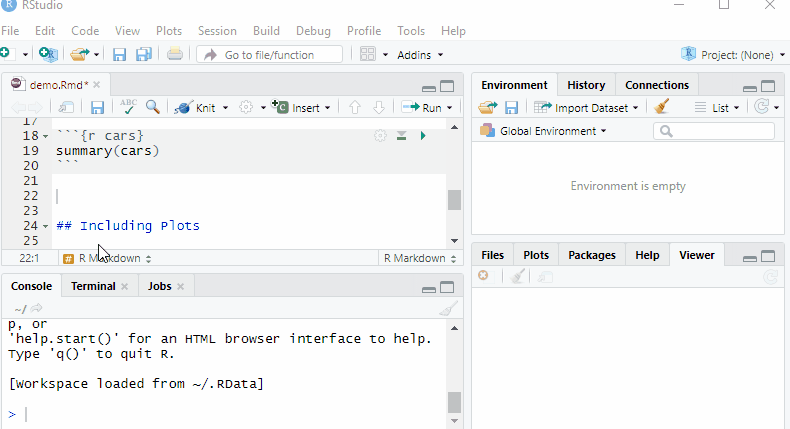Open Addins dropdown menu

point(420,54)
